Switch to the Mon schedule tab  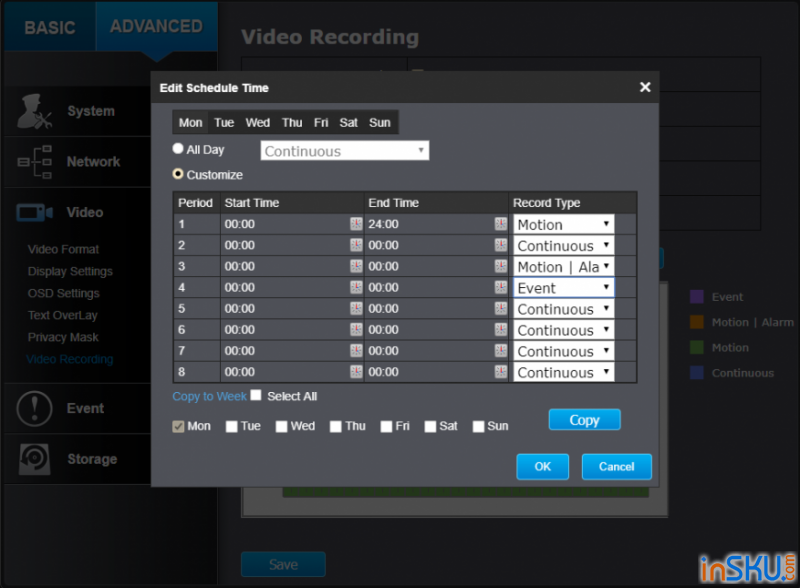pos(190,122)
